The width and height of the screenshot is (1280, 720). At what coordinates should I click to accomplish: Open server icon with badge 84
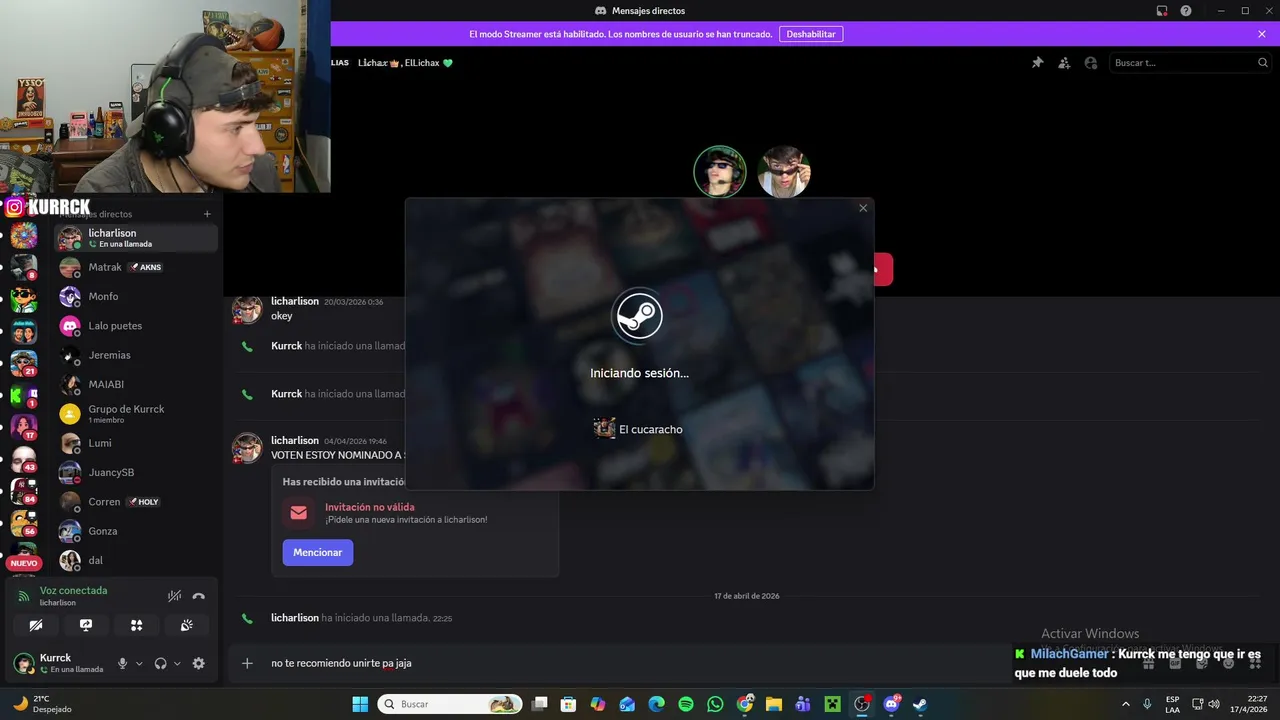coord(24,490)
